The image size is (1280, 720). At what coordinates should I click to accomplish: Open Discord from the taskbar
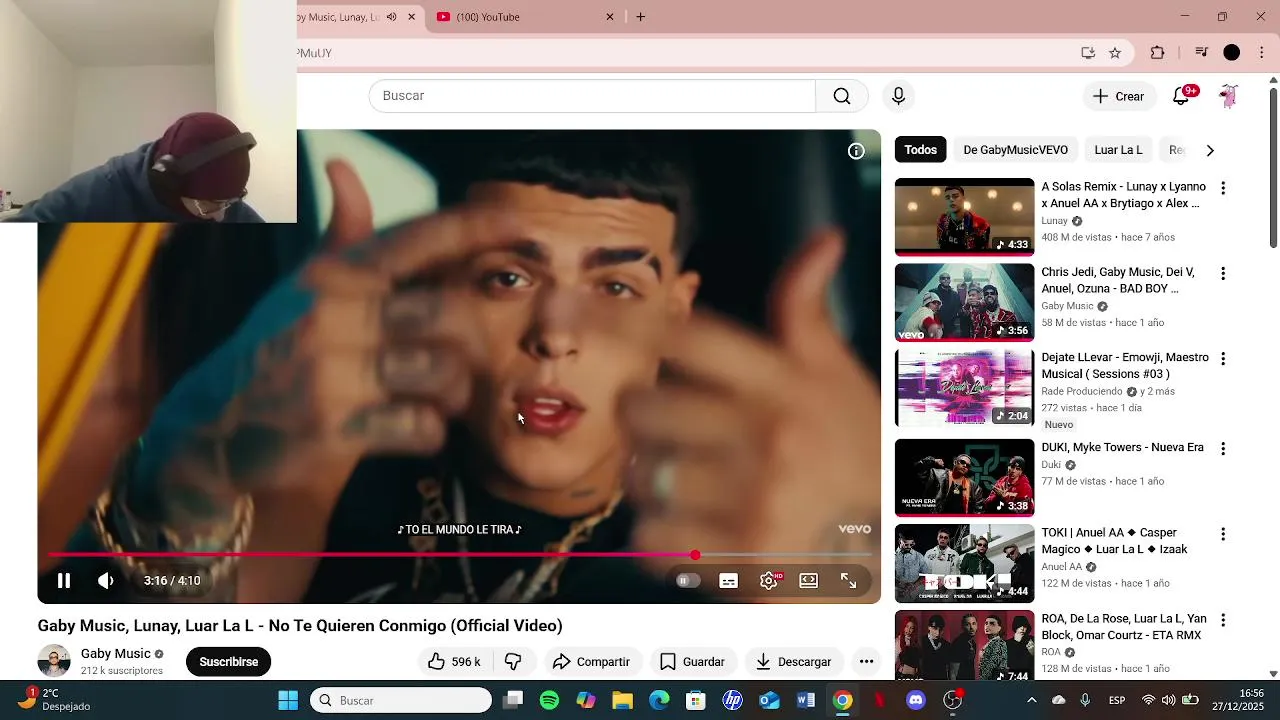915,701
